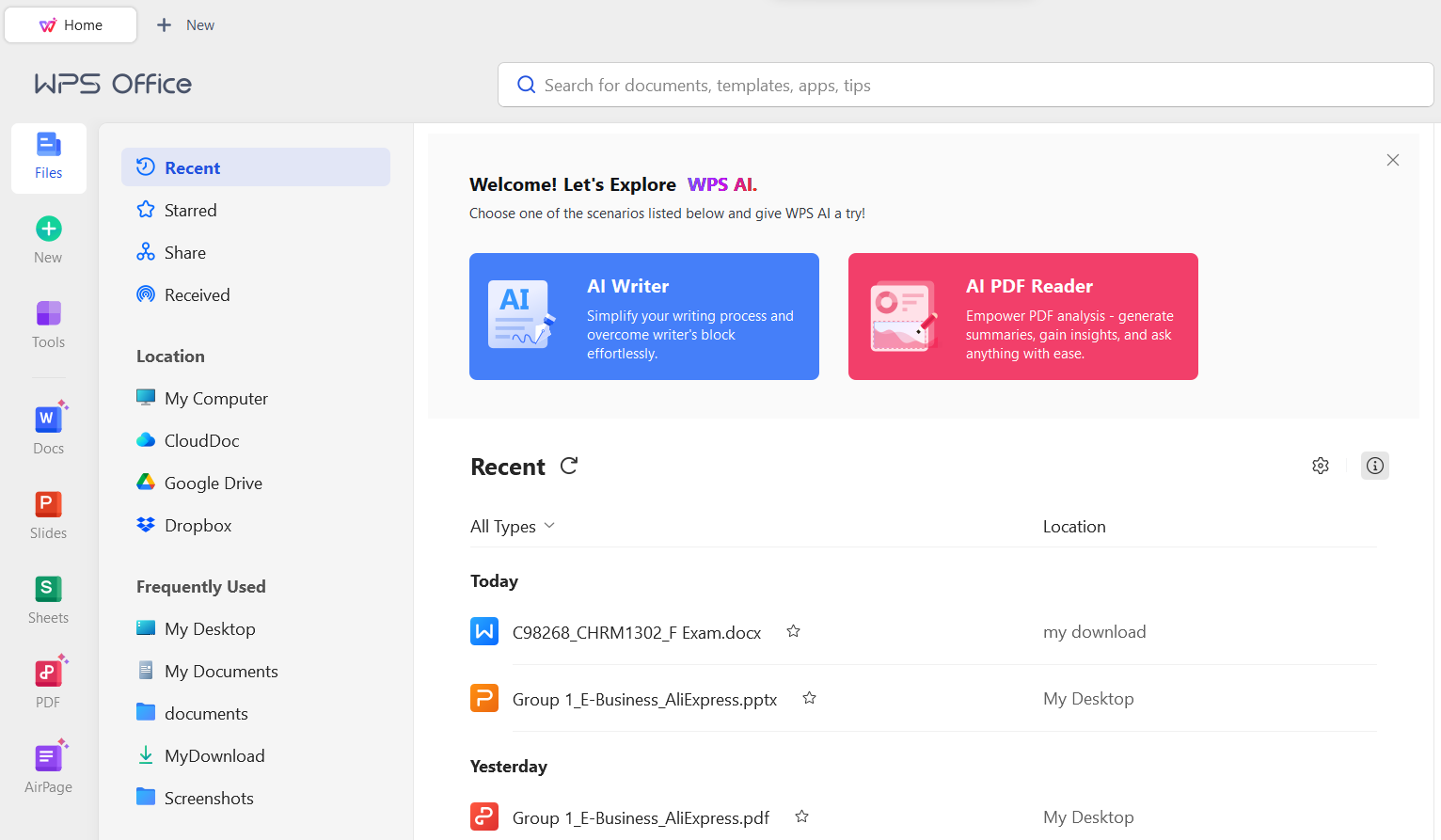Image resolution: width=1441 pixels, height=840 pixels.
Task: Open Recent list settings gear
Action: coord(1320,466)
